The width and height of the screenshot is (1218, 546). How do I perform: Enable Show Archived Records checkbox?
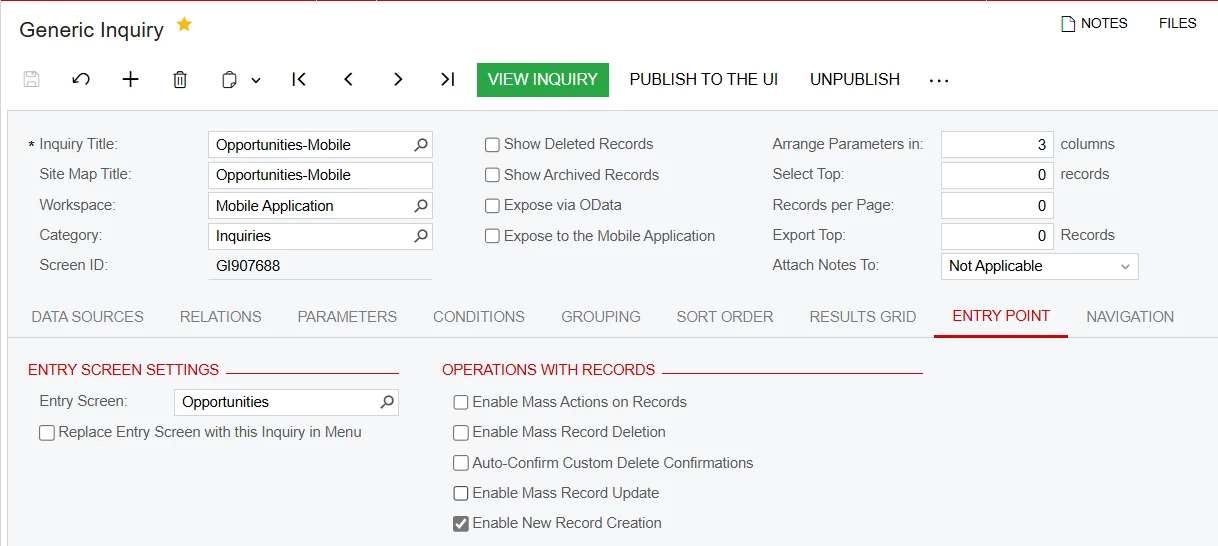pos(492,175)
